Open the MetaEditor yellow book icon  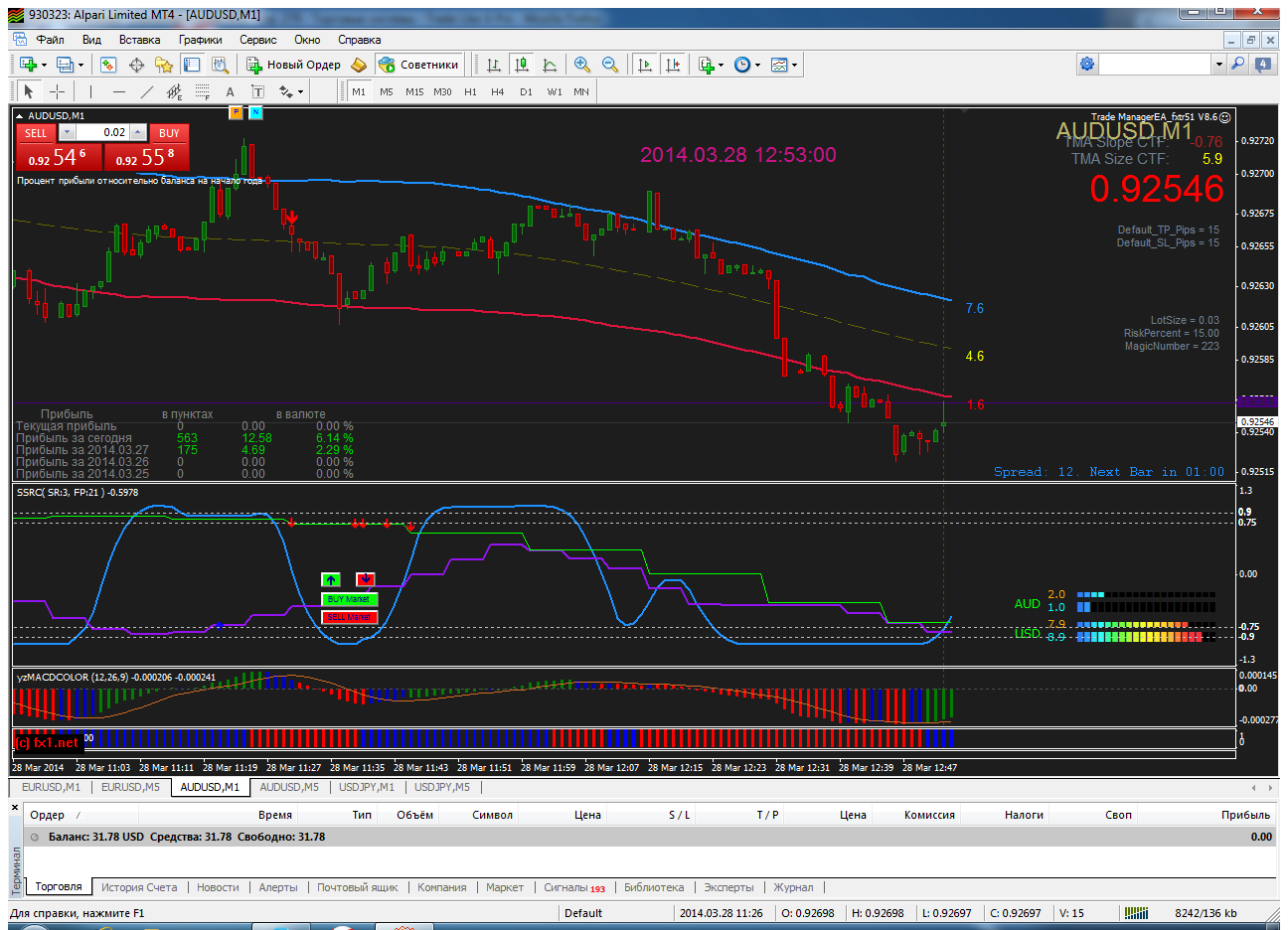click(359, 65)
